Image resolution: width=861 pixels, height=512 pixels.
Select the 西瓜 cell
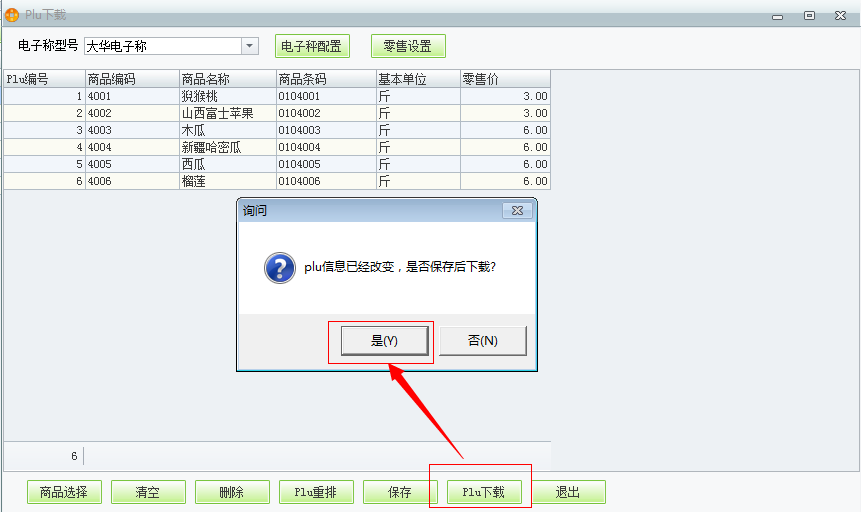coord(228,164)
